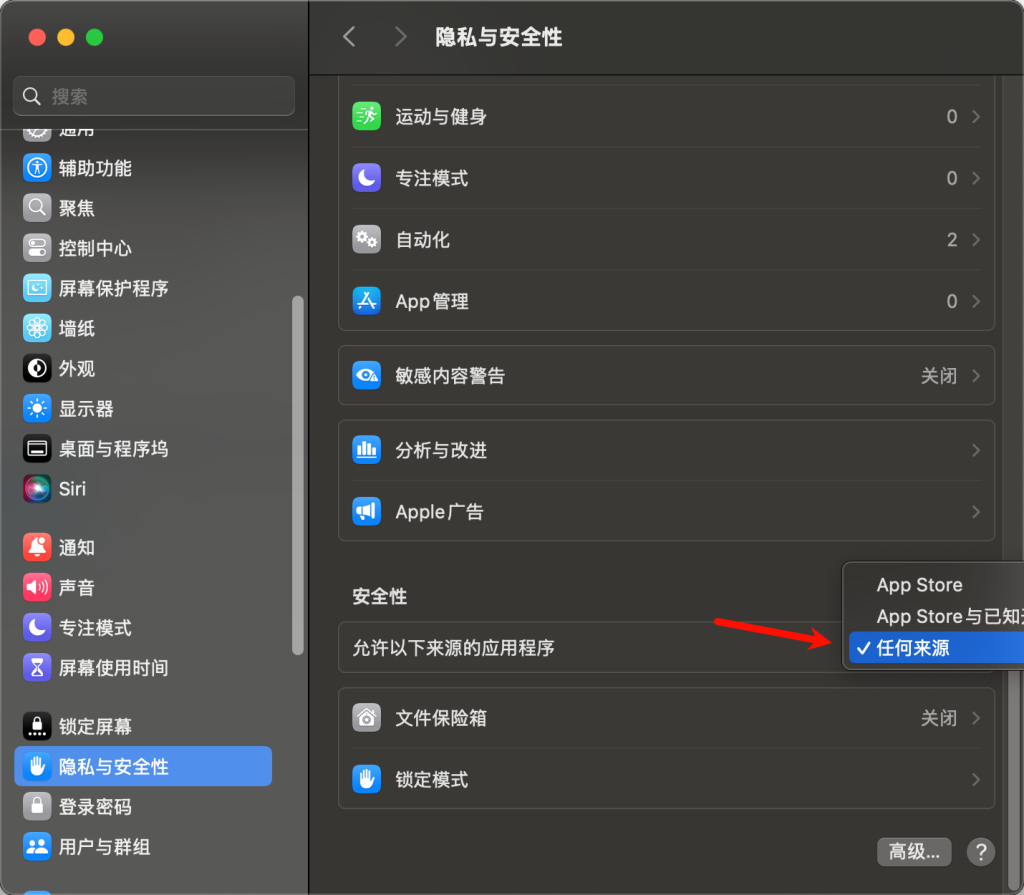This screenshot has width=1024, height=895.
Task: Open 显示器 settings in sidebar
Action: click(86, 409)
